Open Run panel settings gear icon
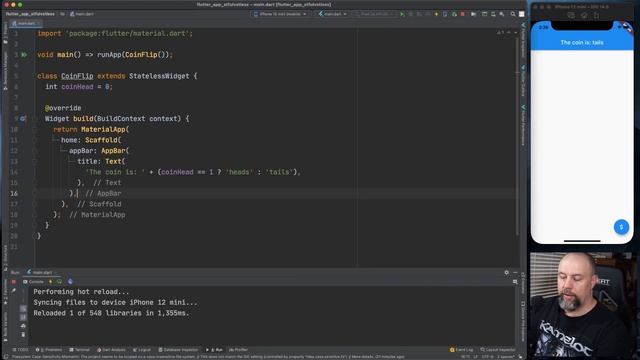 pos(507,272)
